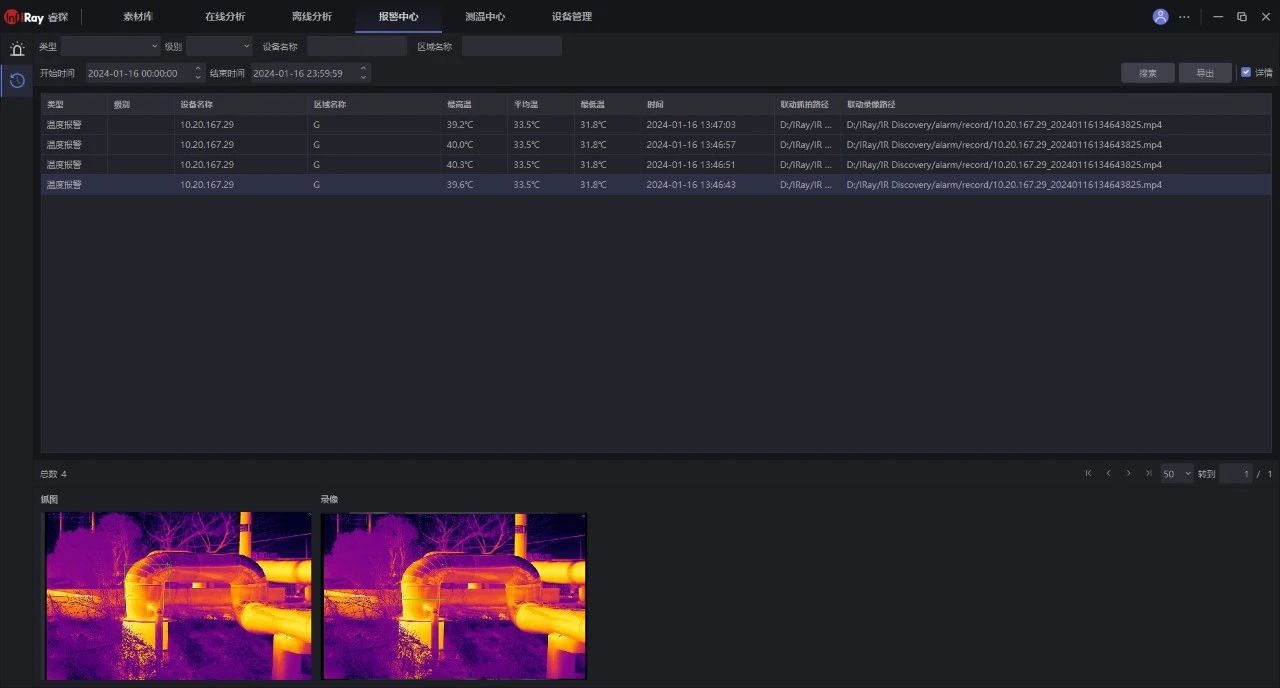Select the 报警中心 tab
The image size is (1280, 688).
click(398, 17)
